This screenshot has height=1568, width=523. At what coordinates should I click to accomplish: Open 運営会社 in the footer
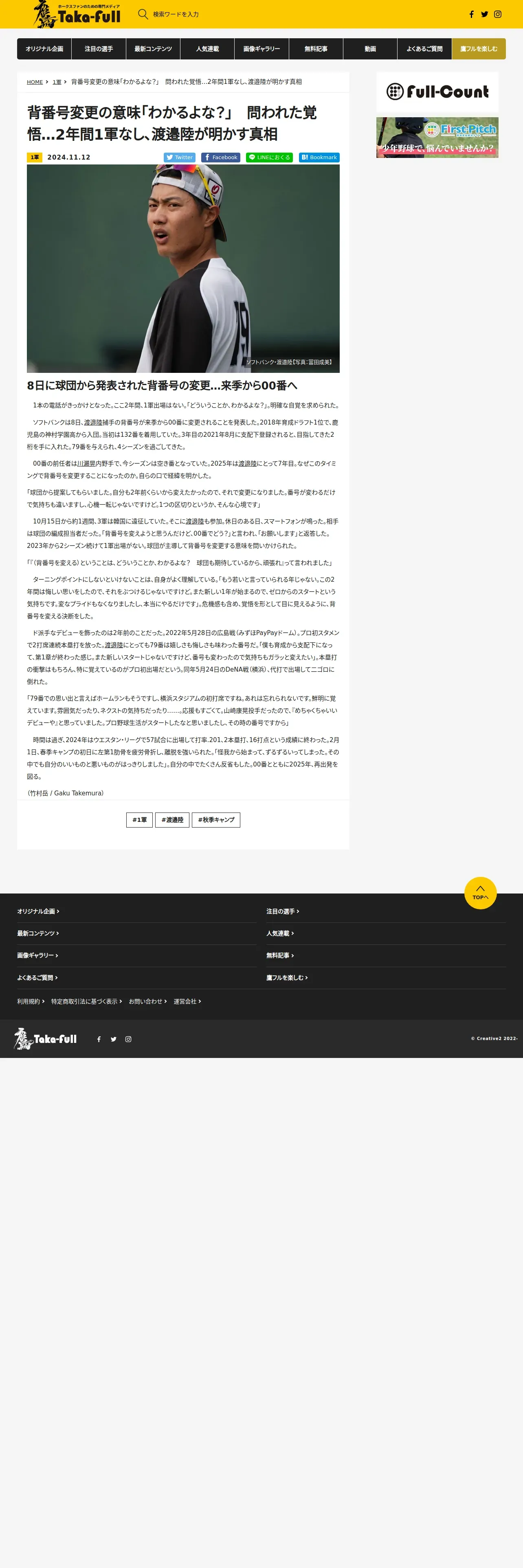[187, 1001]
